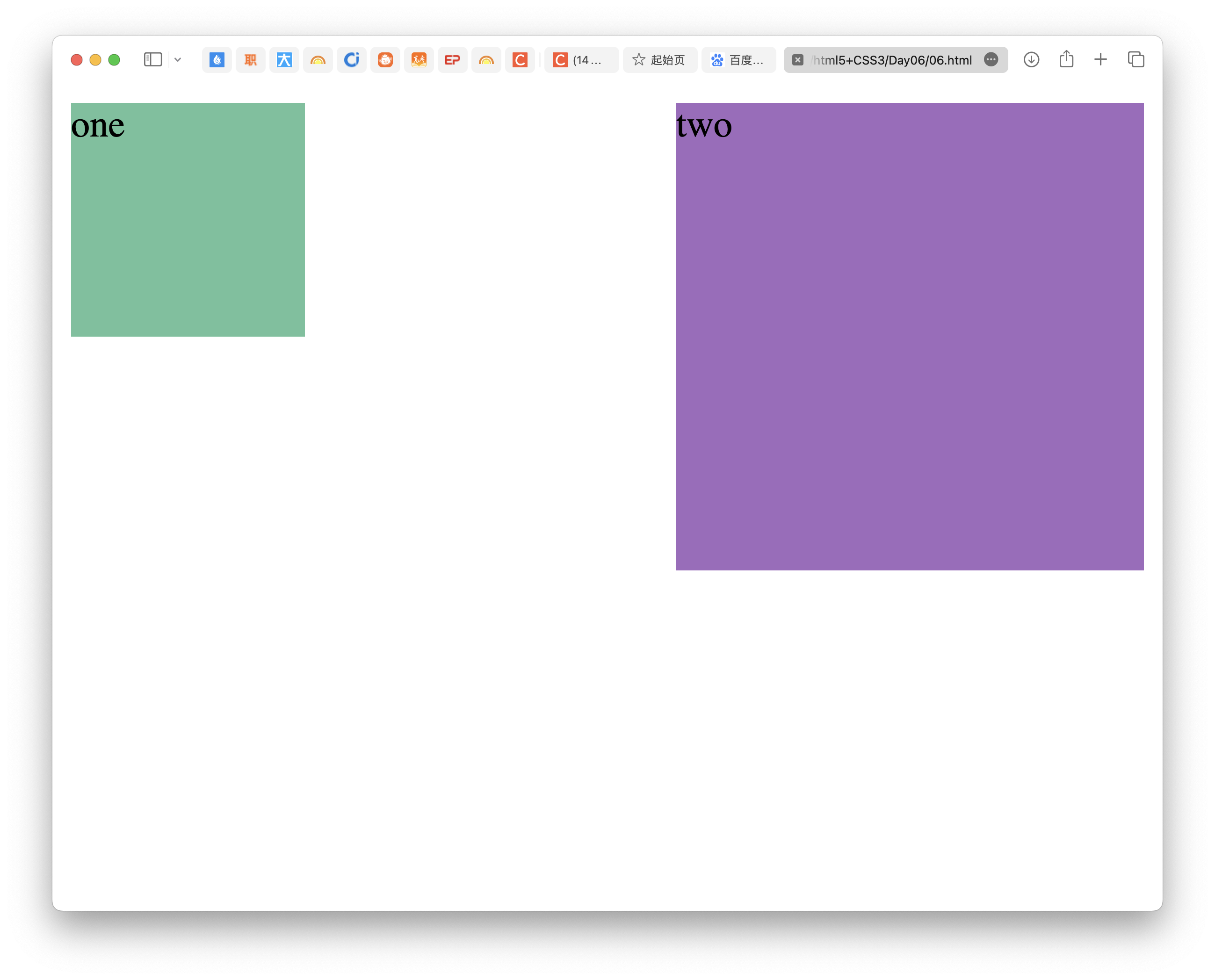This screenshot has width=1215, height=980.
Task: Click the Day06/06.html address field
Action: pyautogui.click(x=892, y=60)
